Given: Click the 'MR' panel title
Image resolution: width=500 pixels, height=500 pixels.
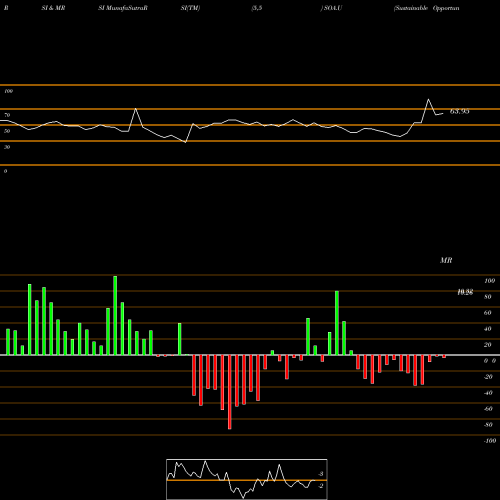Looking at the screenshot, I should pyautogui.click(x=446, y=260).
